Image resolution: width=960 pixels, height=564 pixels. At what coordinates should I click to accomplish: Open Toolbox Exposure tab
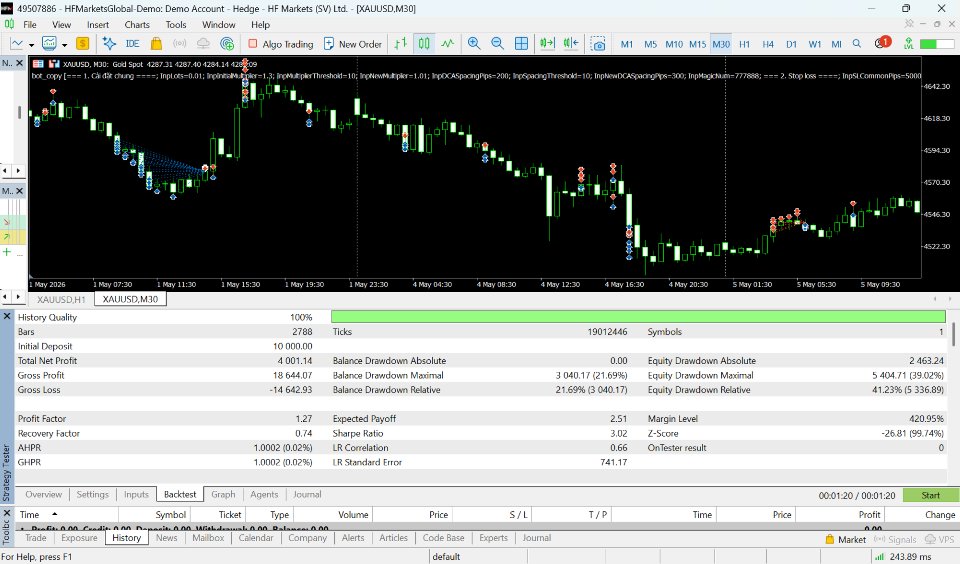click(79, 538)
